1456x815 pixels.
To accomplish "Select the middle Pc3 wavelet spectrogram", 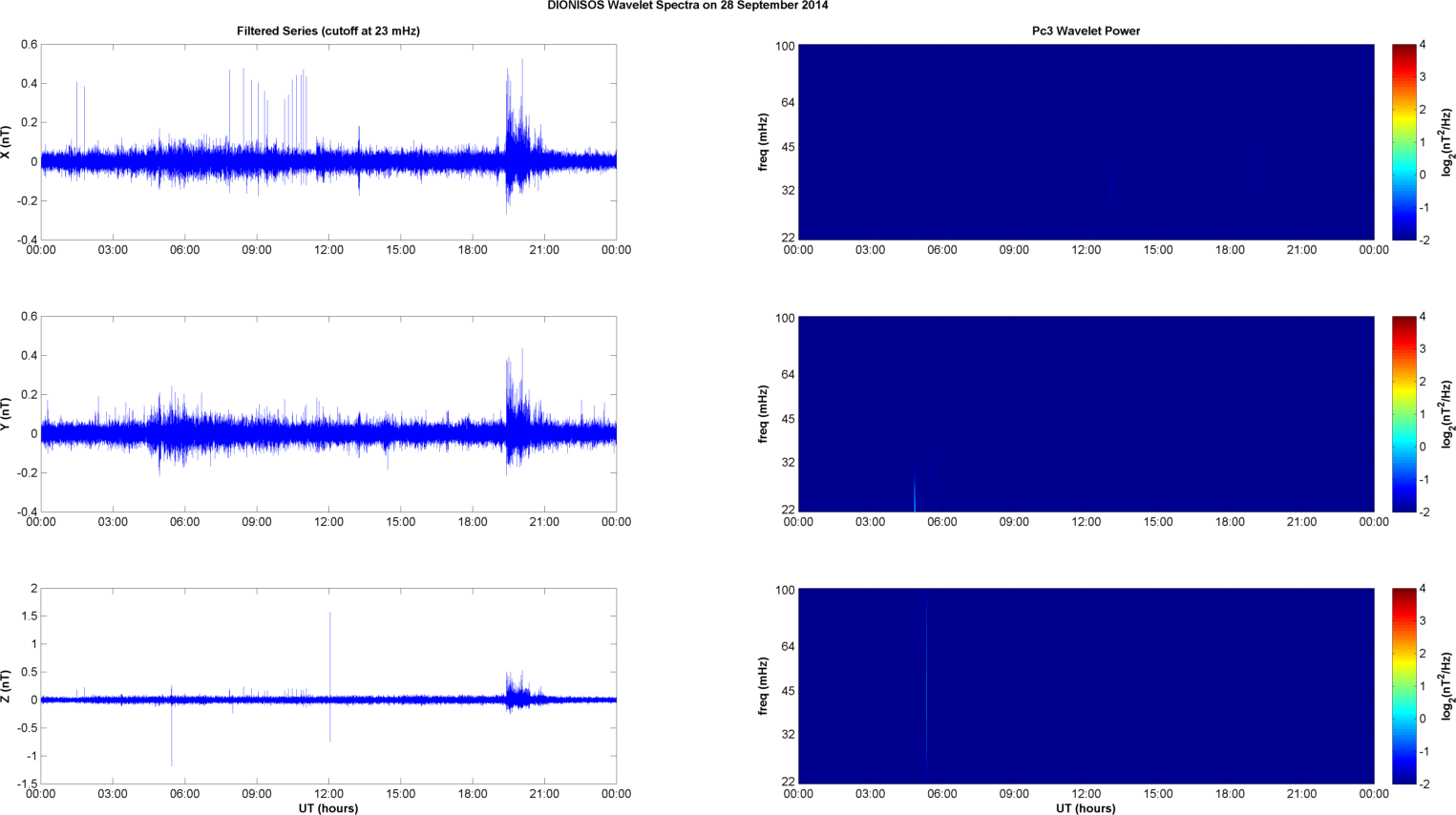I will point(1086,414).
